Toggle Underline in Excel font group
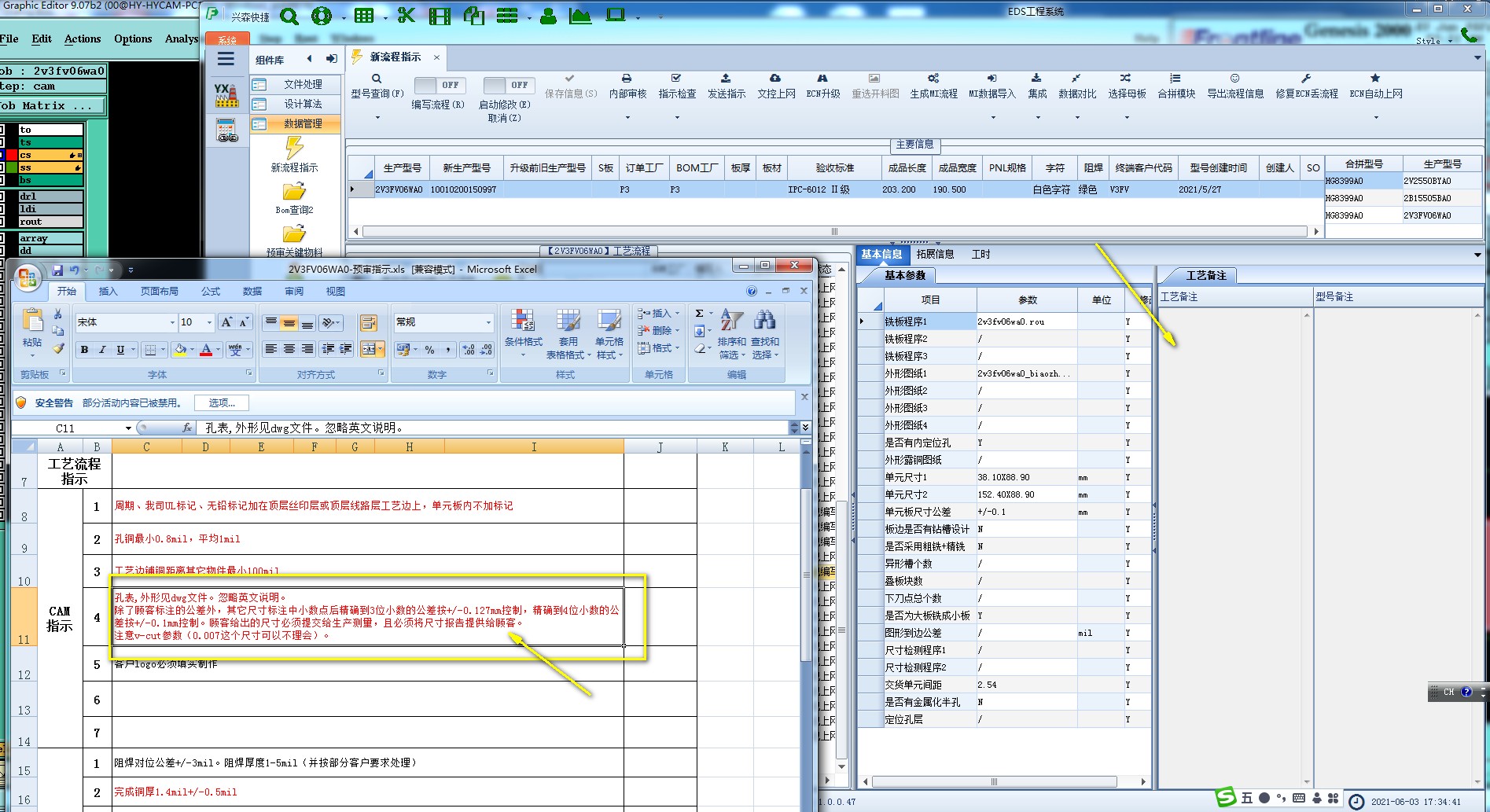Image resolution: width=1490 pixels, height=812 pixels. (120, 350)
